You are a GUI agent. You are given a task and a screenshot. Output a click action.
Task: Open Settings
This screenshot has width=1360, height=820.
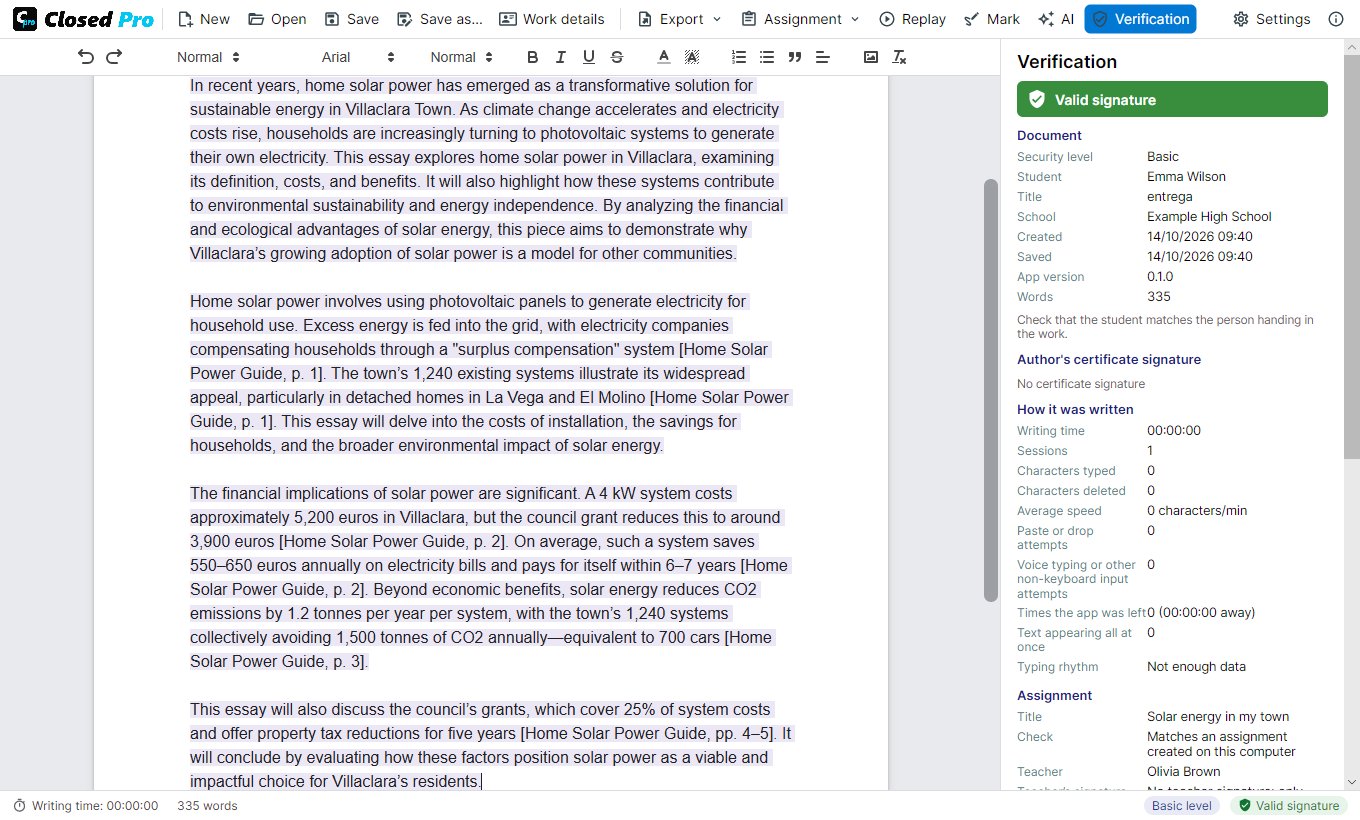click(x=1272, y=19)
